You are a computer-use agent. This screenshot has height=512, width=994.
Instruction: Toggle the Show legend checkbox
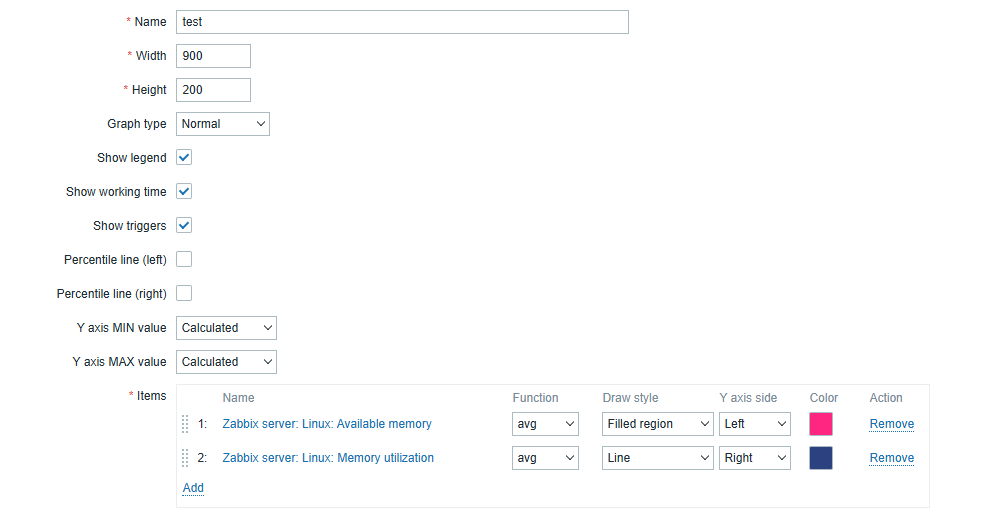184,158
